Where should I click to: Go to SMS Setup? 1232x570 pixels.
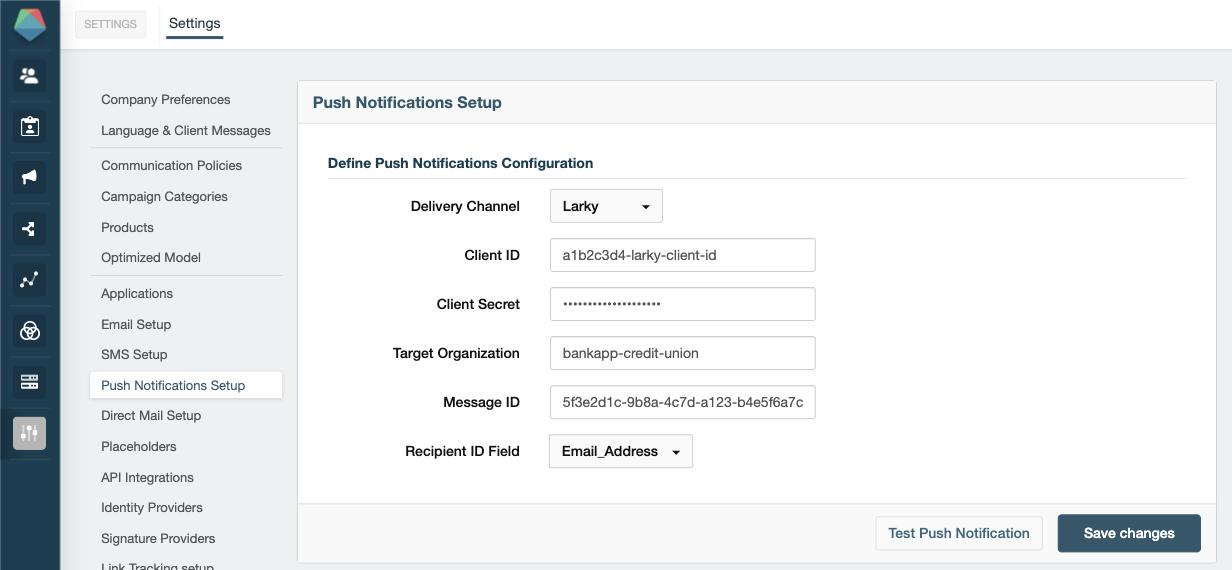[x=134, y=354]
